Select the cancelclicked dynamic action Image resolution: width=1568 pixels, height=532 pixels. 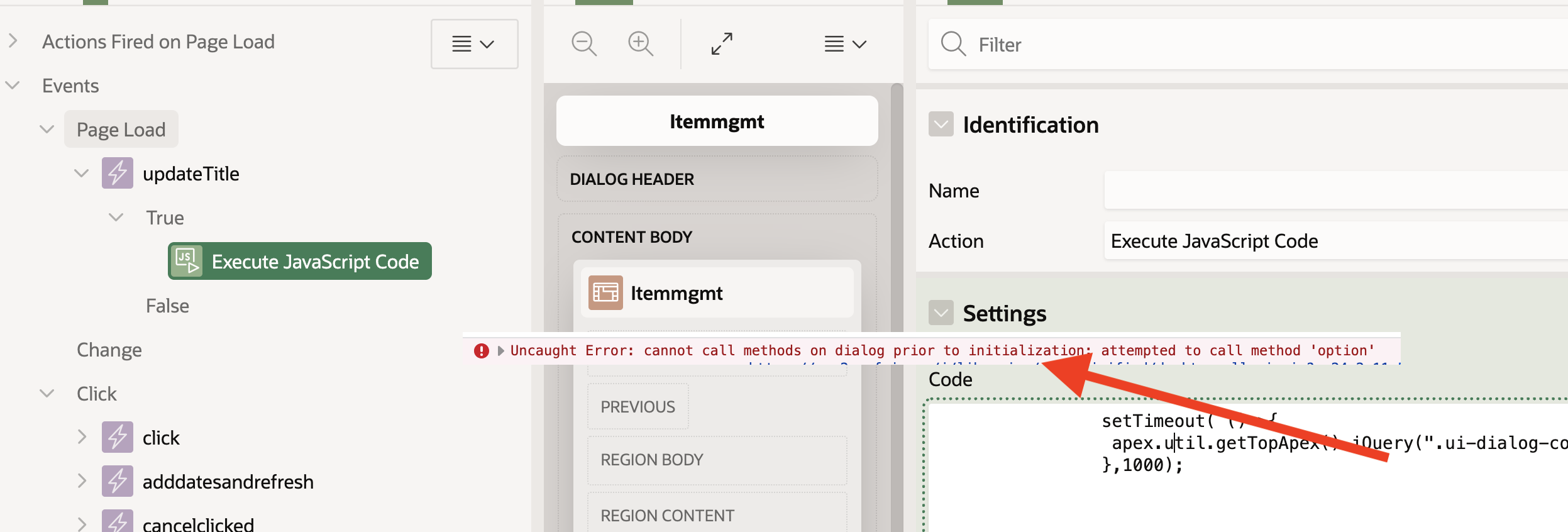coord(197,524)
